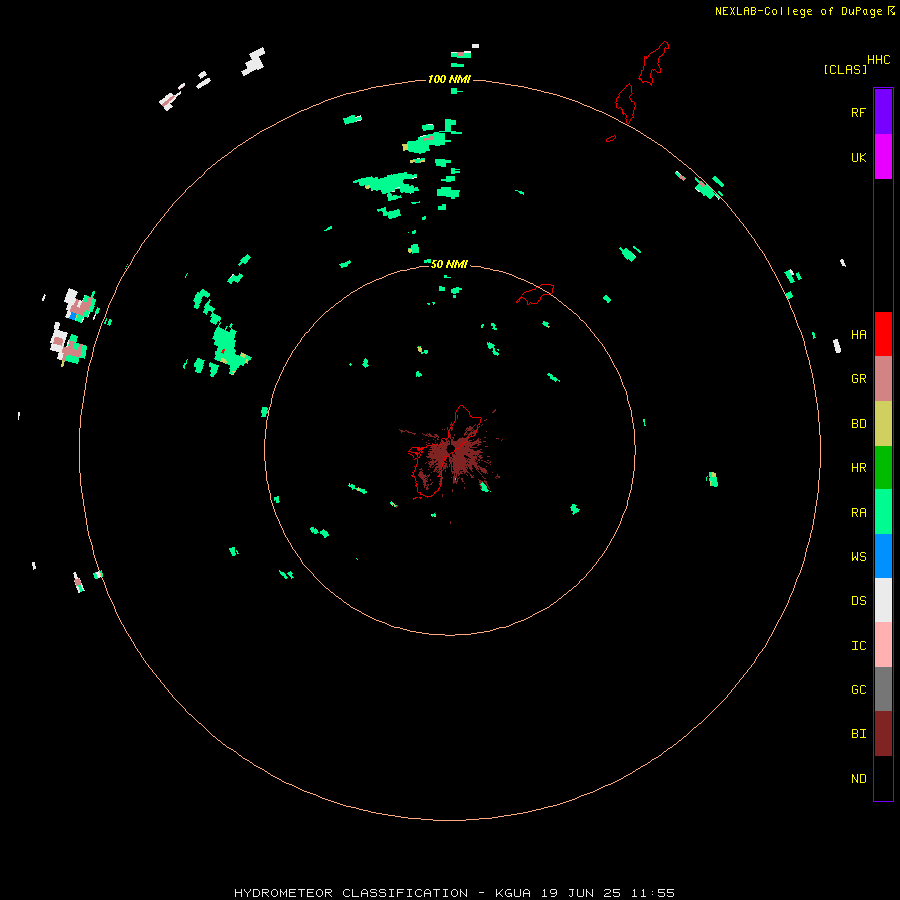The width and height of the screenshot is (900, 900).
Task: Click the UK magenta legend swatch
Action: [883, 157]
